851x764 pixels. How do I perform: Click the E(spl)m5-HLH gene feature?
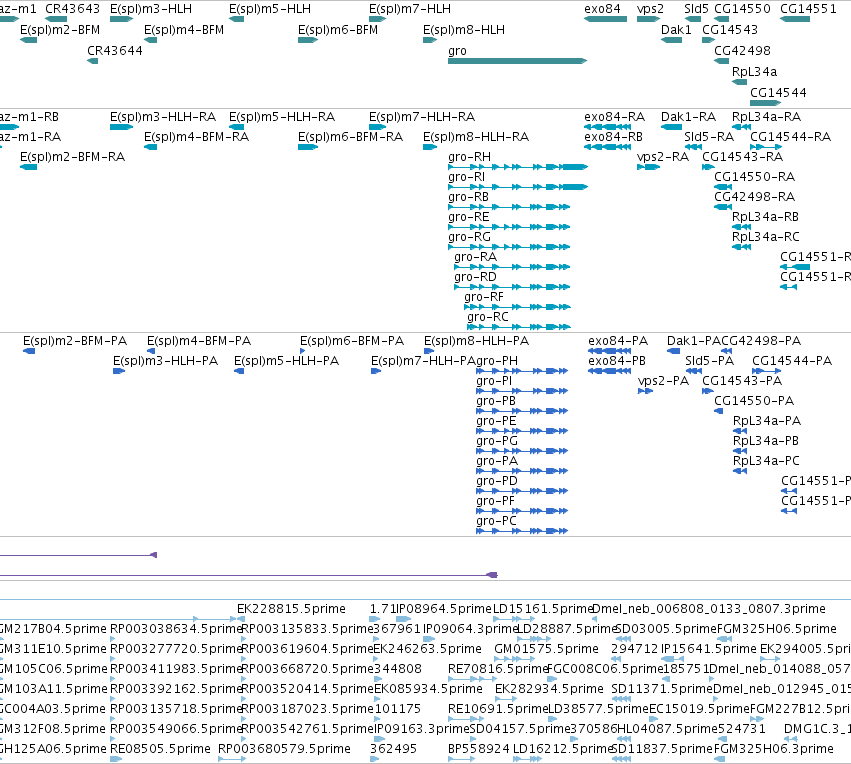[236, 19]
